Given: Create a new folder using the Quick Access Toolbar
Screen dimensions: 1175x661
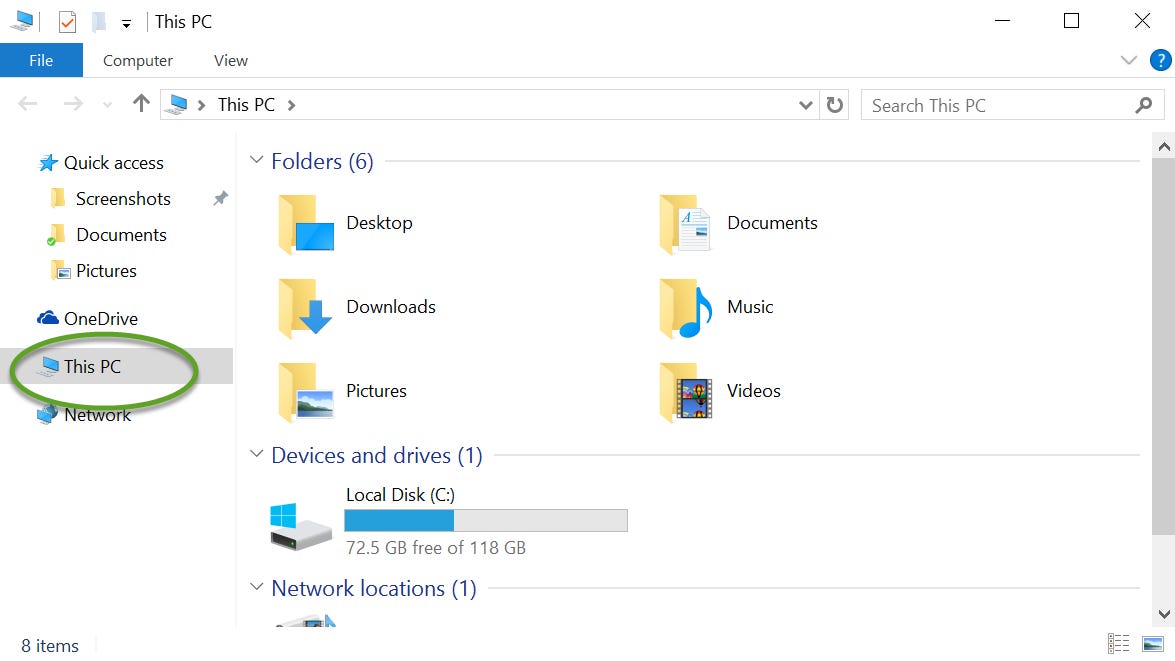Looking at the screenshot, I should 97,20.
